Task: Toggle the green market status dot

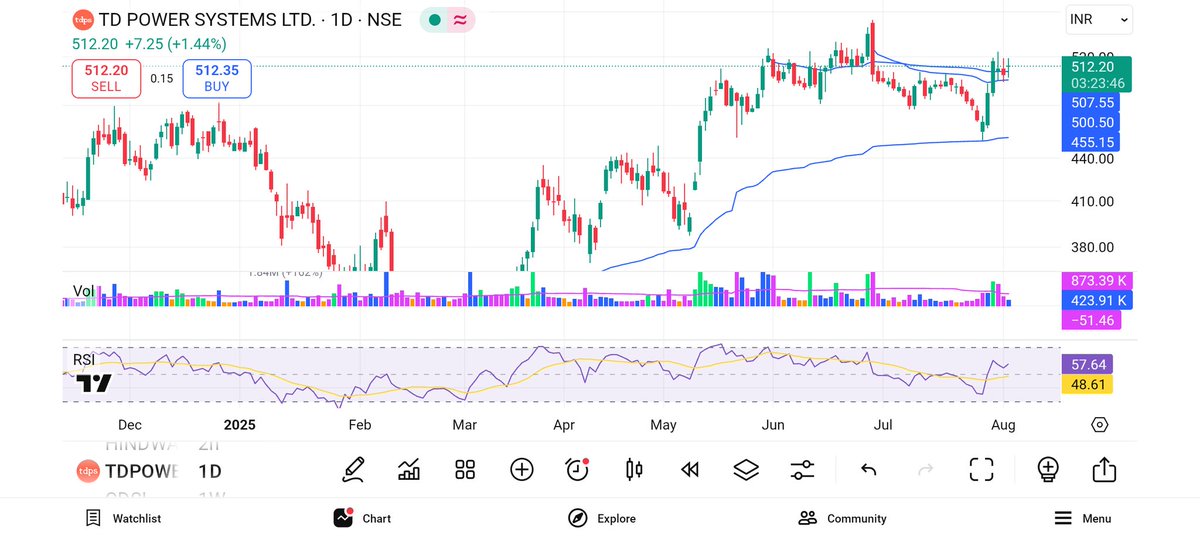Action: click(435, 20)
